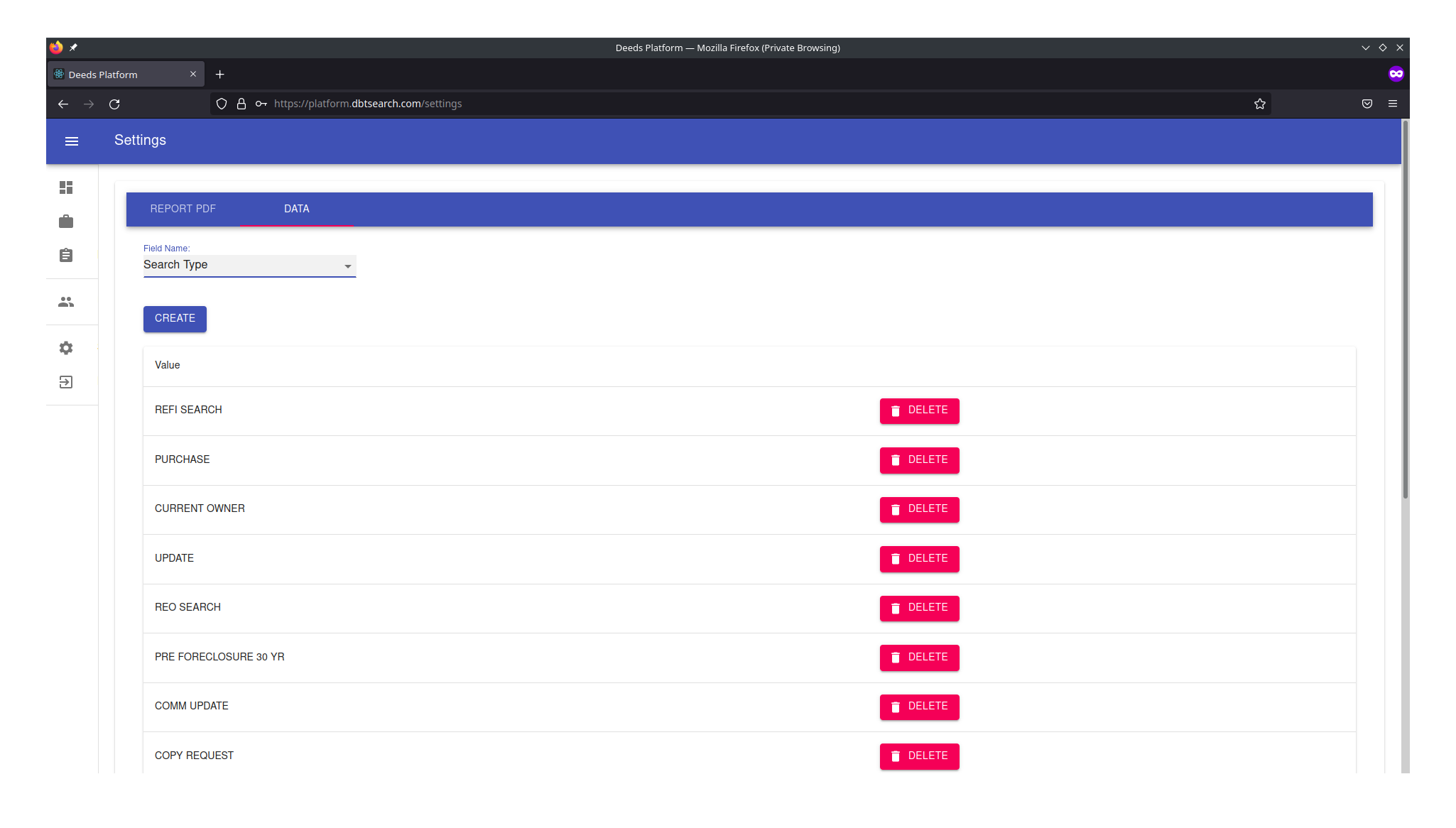The width and height of the screenshot is (1456, 828).
Task: Click the list all tabs chevron
Action: point(1365,48)
